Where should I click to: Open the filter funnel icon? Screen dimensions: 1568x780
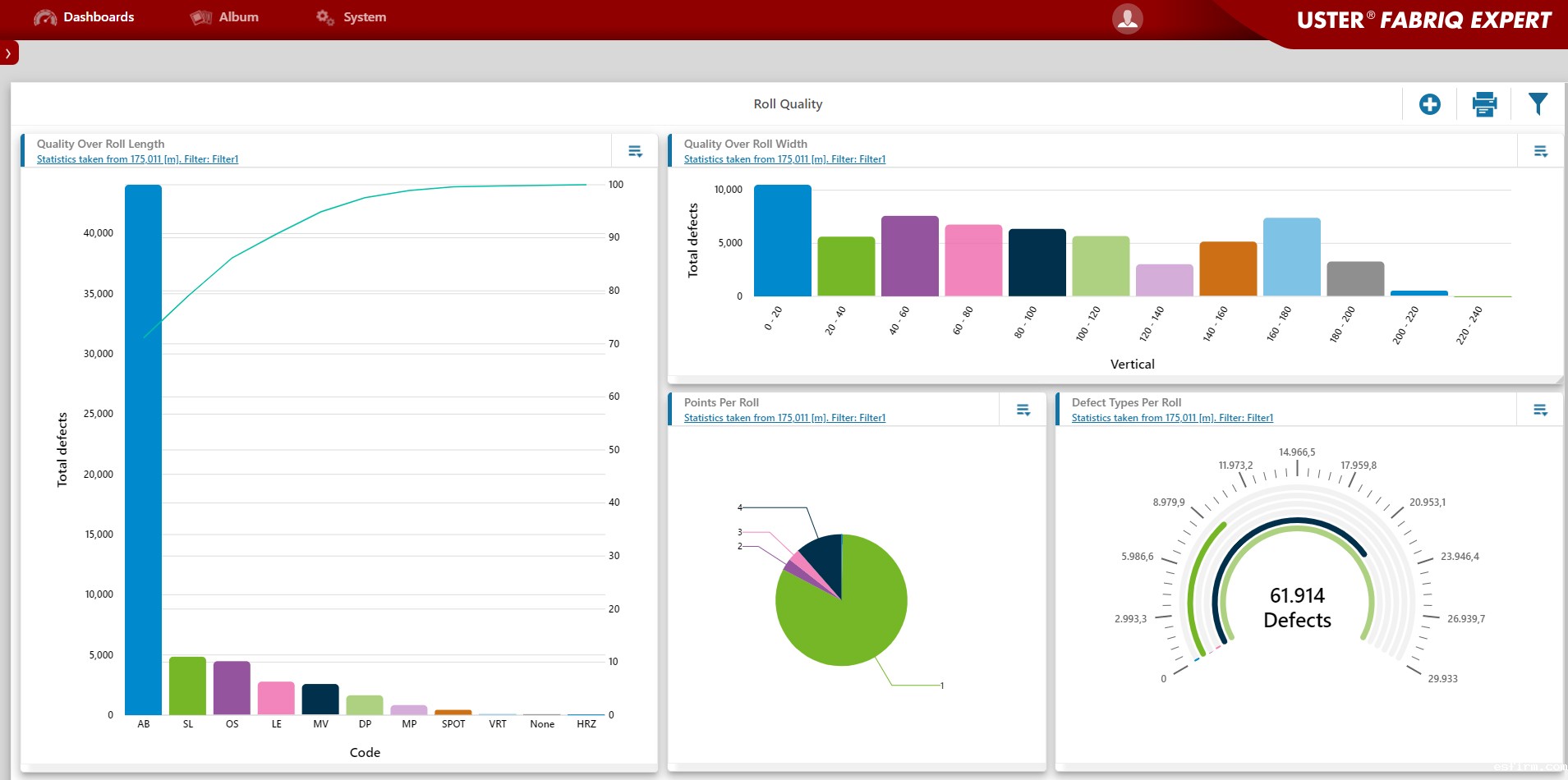click(x=1538, y=104)
